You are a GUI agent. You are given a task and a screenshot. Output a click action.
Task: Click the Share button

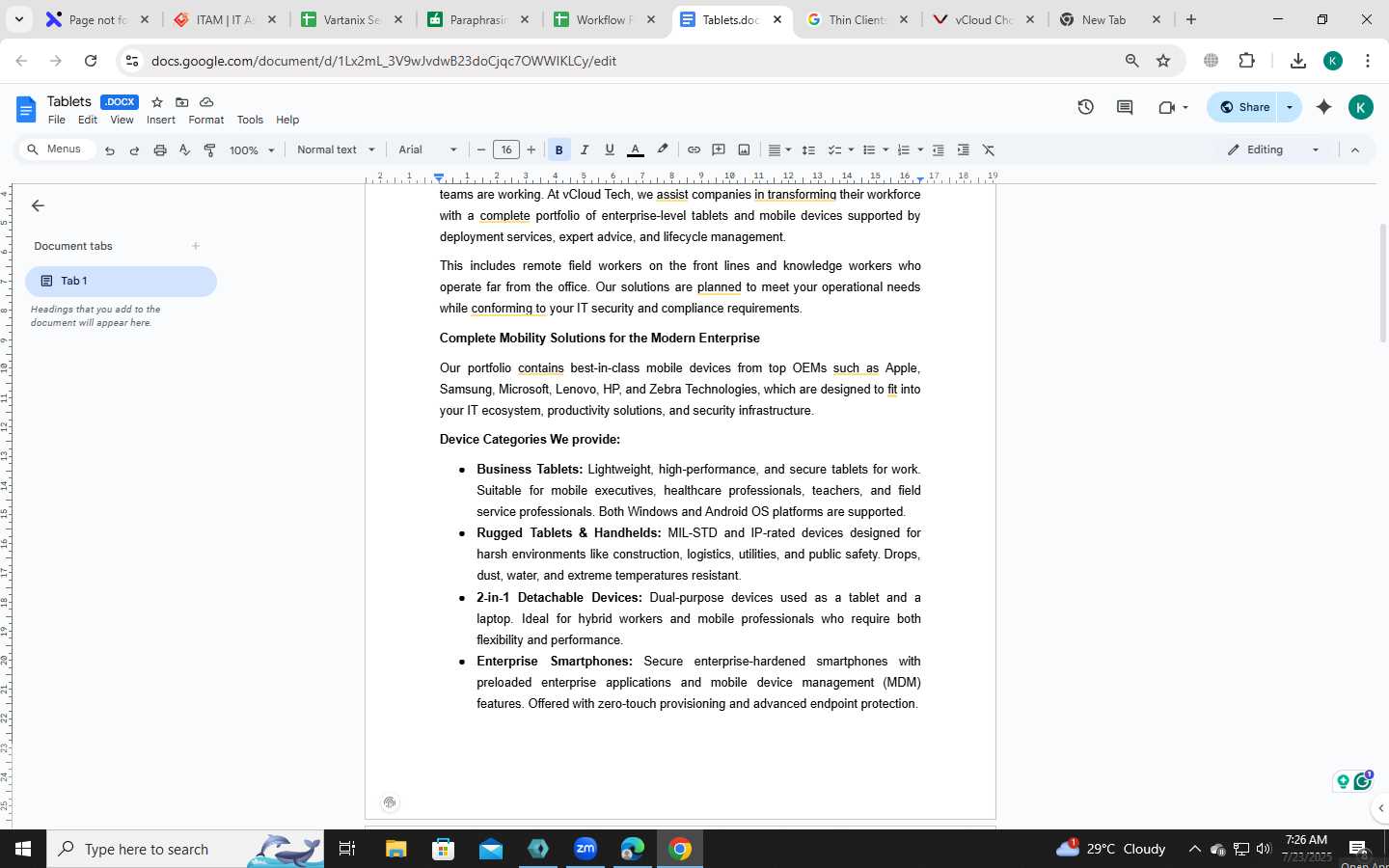1244,107
